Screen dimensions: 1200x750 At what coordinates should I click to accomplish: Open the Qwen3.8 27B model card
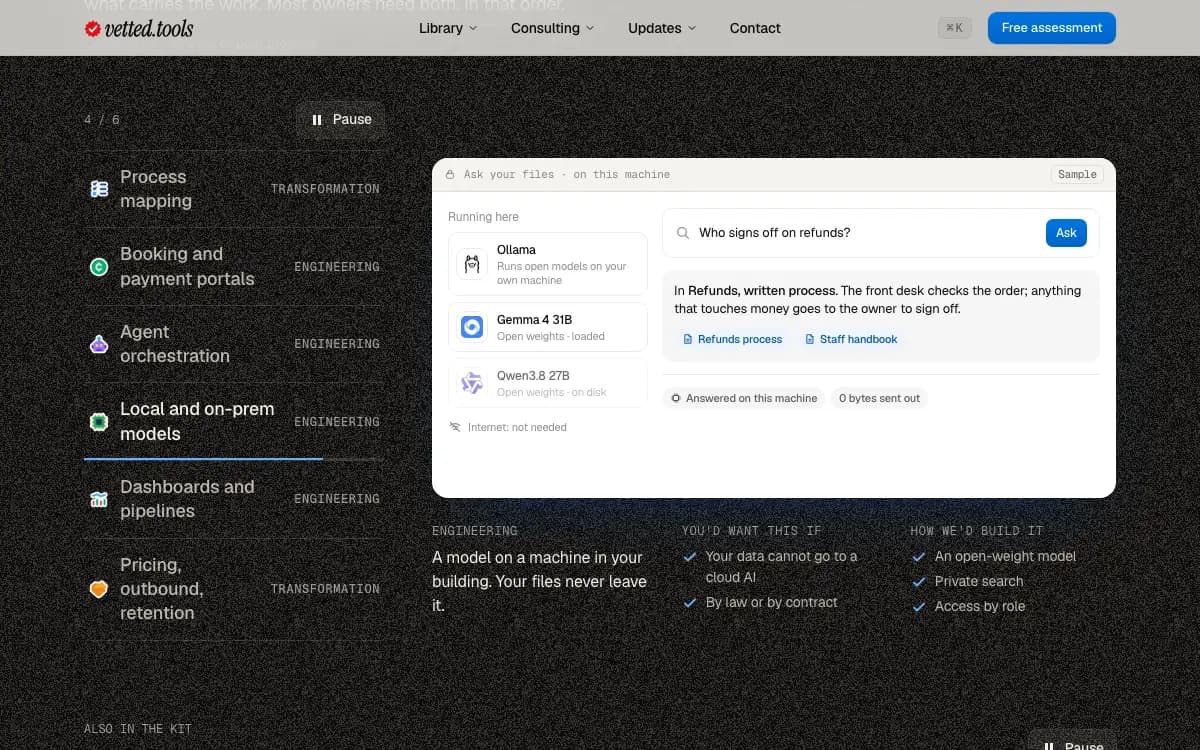click(548, 383)
